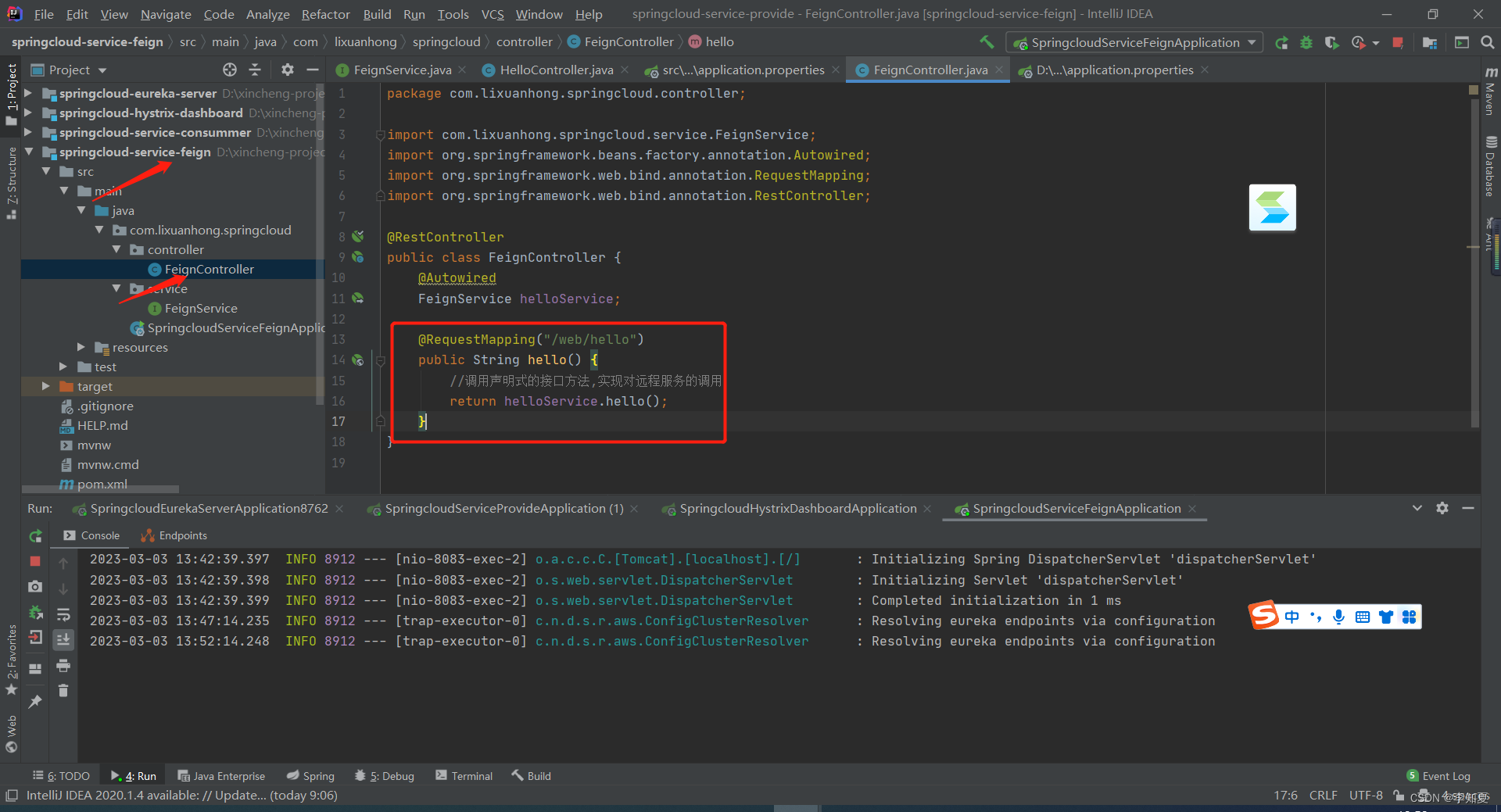1501x812 pixels.
Task: Open Run Anything icon in toolbar
Action: click(1461, 42)
